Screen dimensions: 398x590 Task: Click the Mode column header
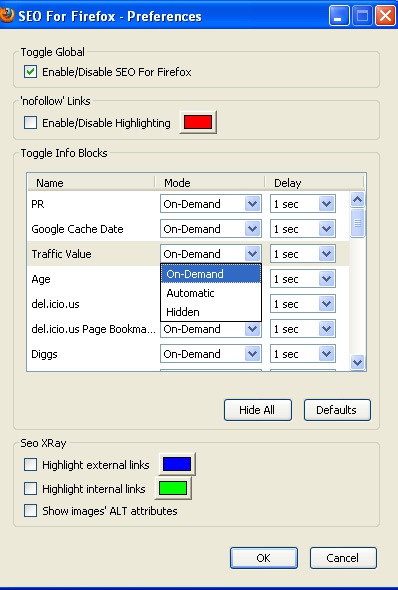point(210,183)
